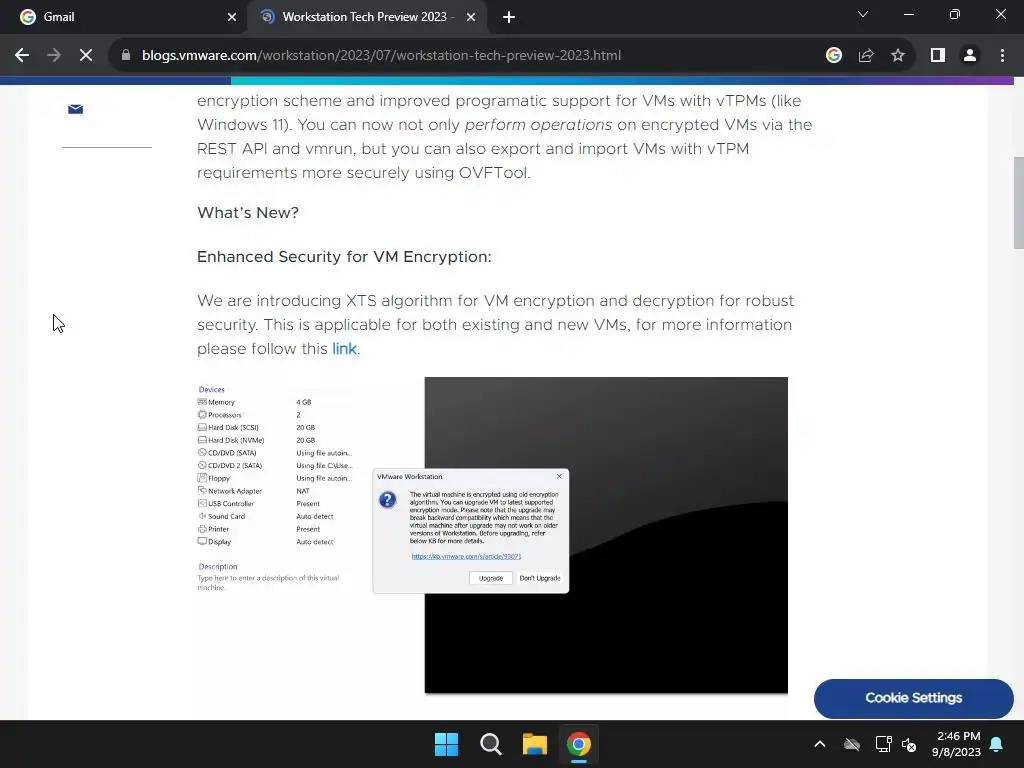Open Google icon in address bar
Viewport: 1024px width, 768px height.
833,56
